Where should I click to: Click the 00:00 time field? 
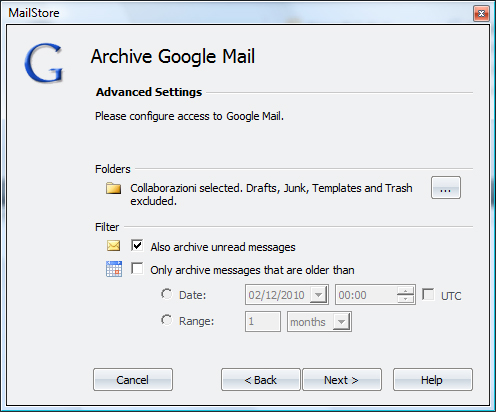(366, 295)
